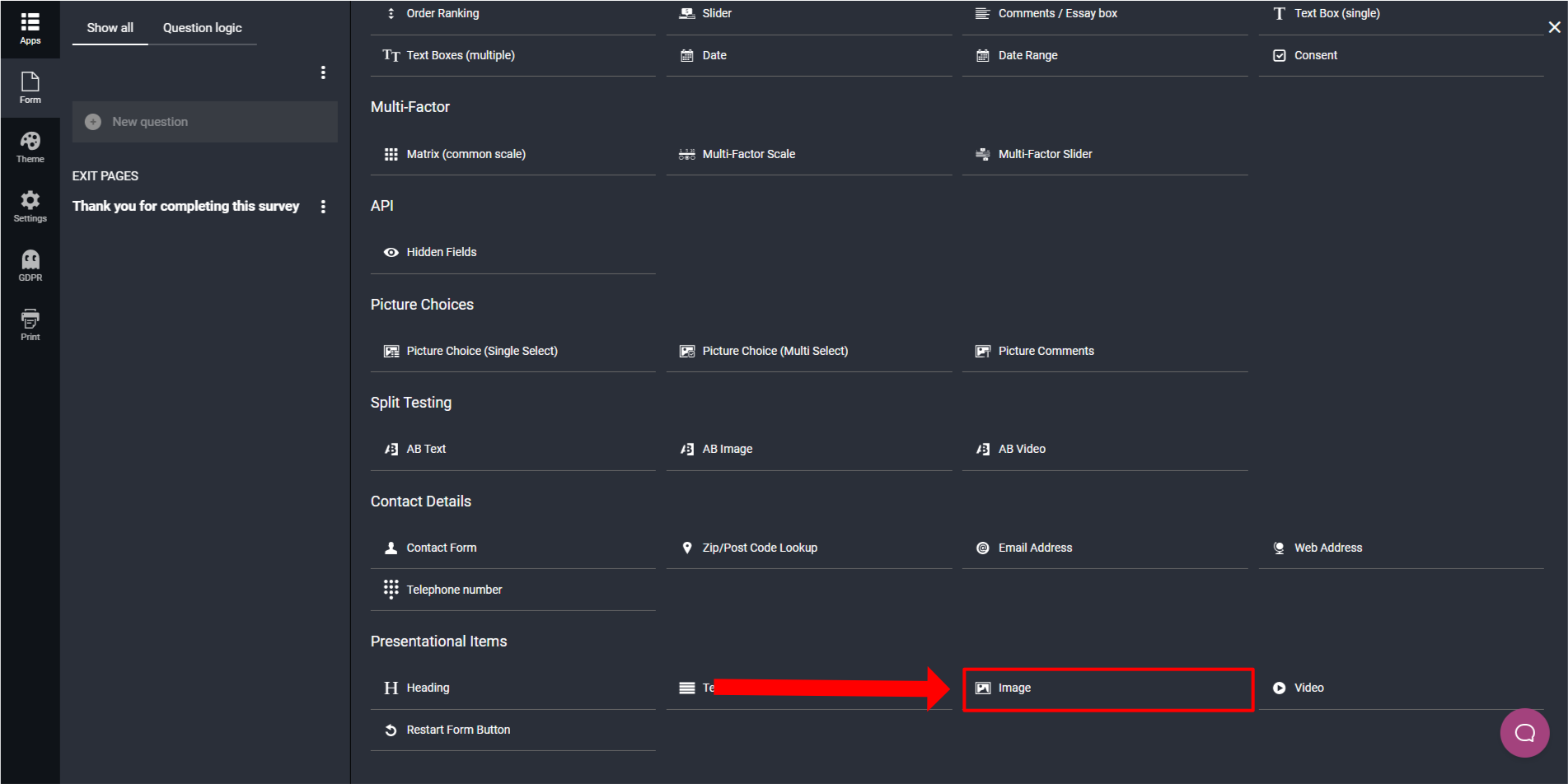
Task: Click the Split Testing section heading
Action: click(x=411, y=403)
